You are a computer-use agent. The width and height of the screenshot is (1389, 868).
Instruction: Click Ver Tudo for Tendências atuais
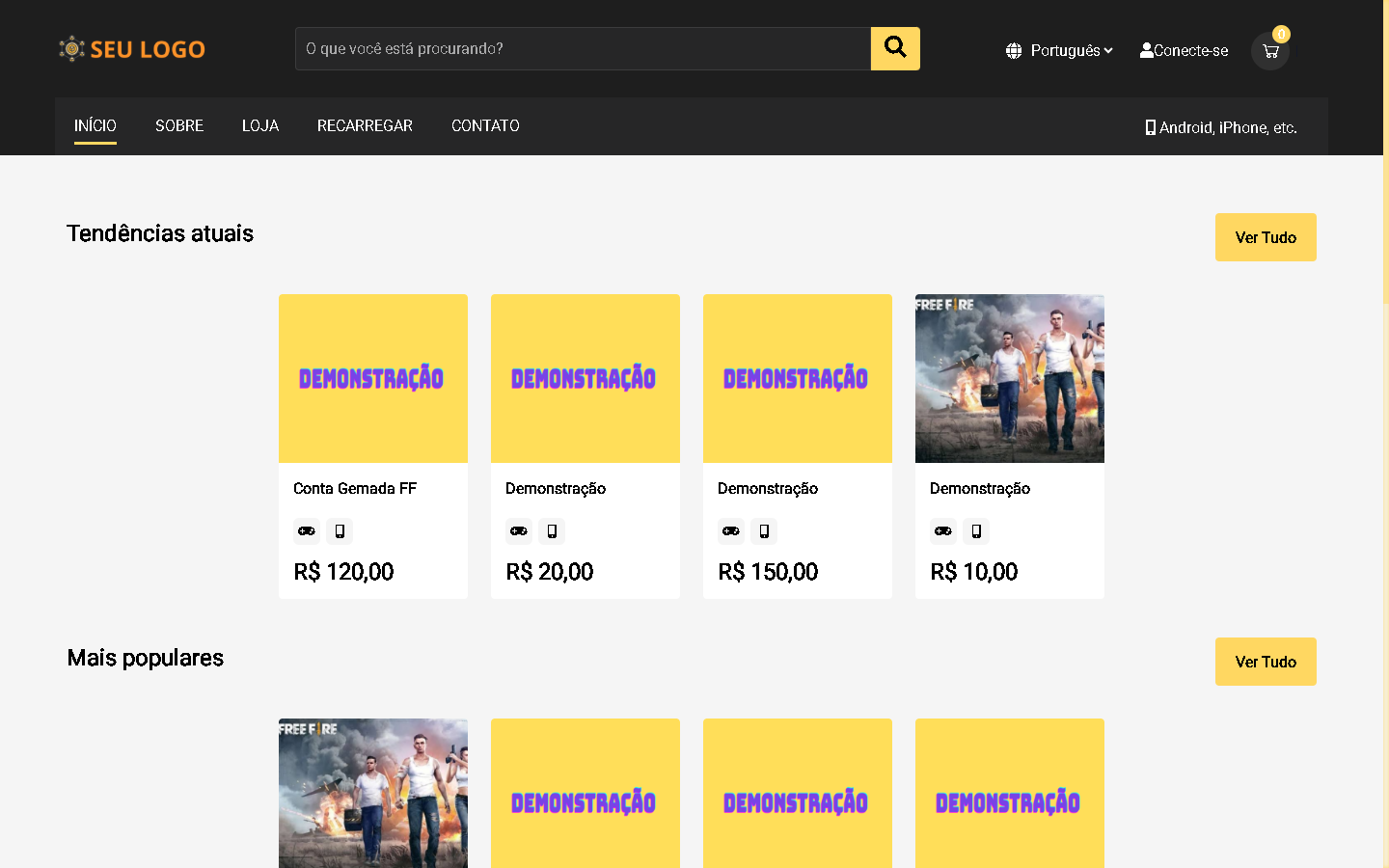tap(1265, 237)
